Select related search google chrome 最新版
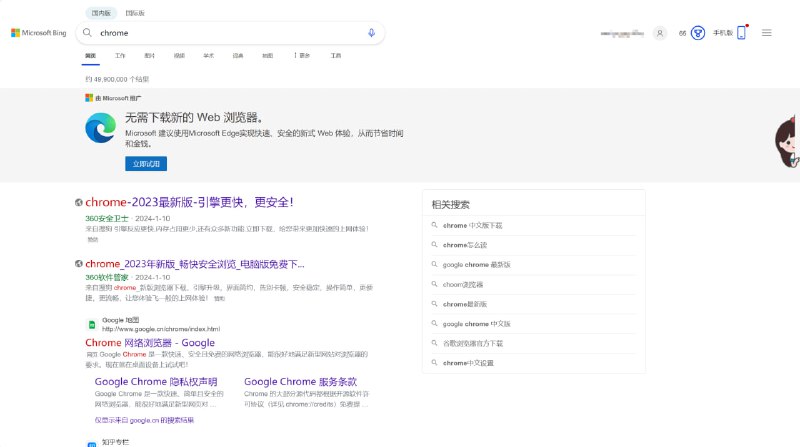 pos(477,265)
